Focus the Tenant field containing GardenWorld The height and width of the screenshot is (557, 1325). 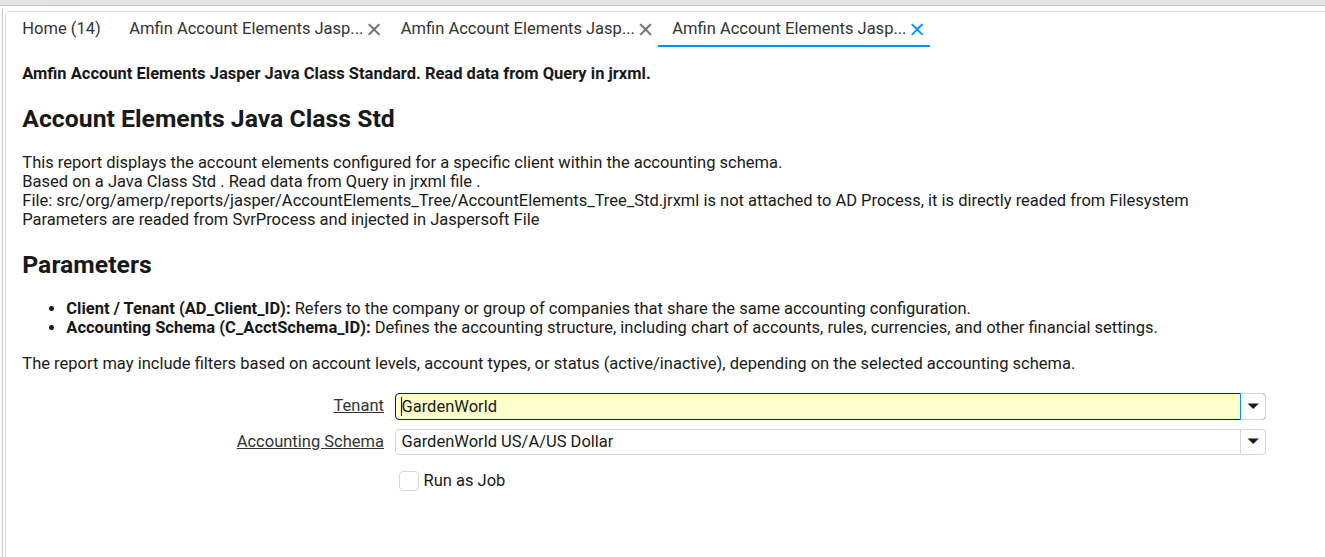click(817, 406)
